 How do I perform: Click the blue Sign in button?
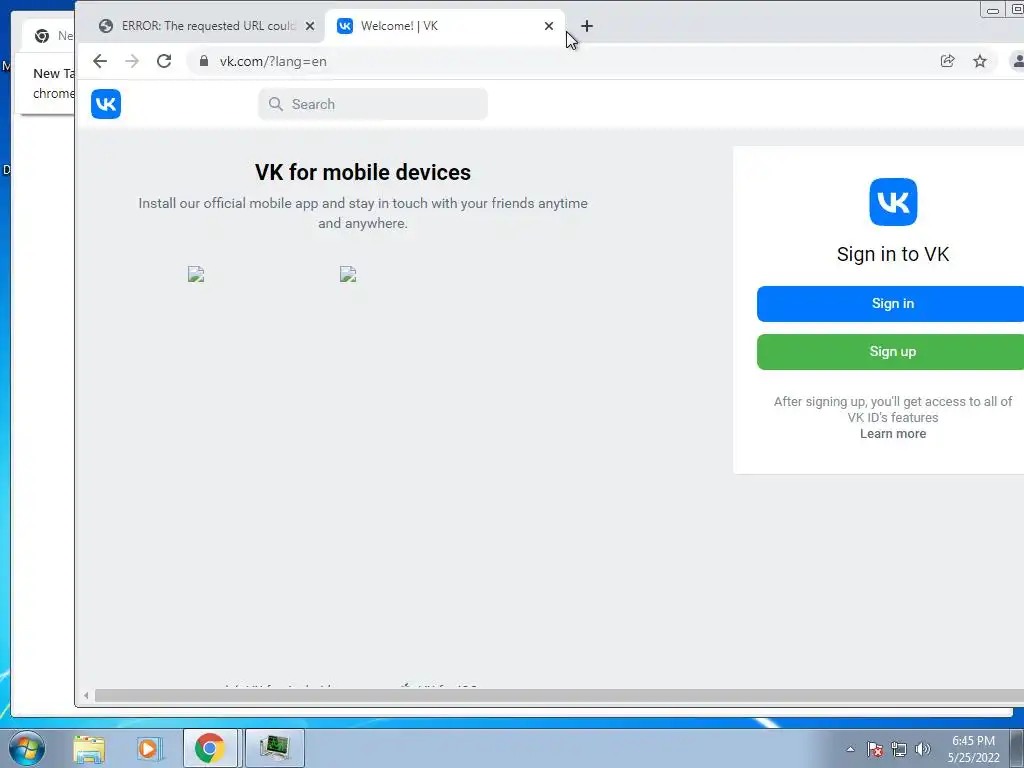point(893,304)
